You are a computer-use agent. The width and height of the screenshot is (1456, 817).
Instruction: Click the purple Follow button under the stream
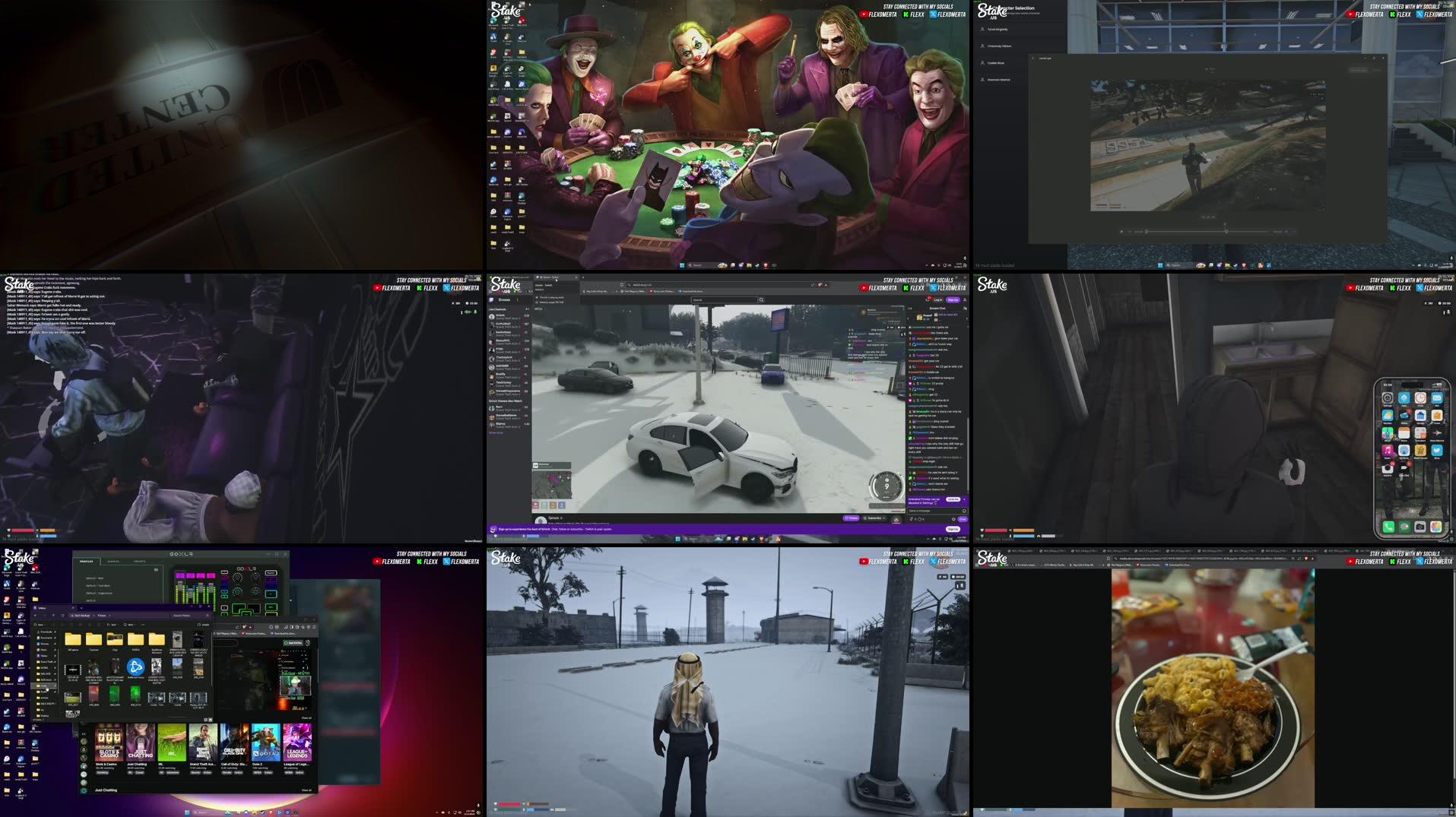(x=851, y=518)
